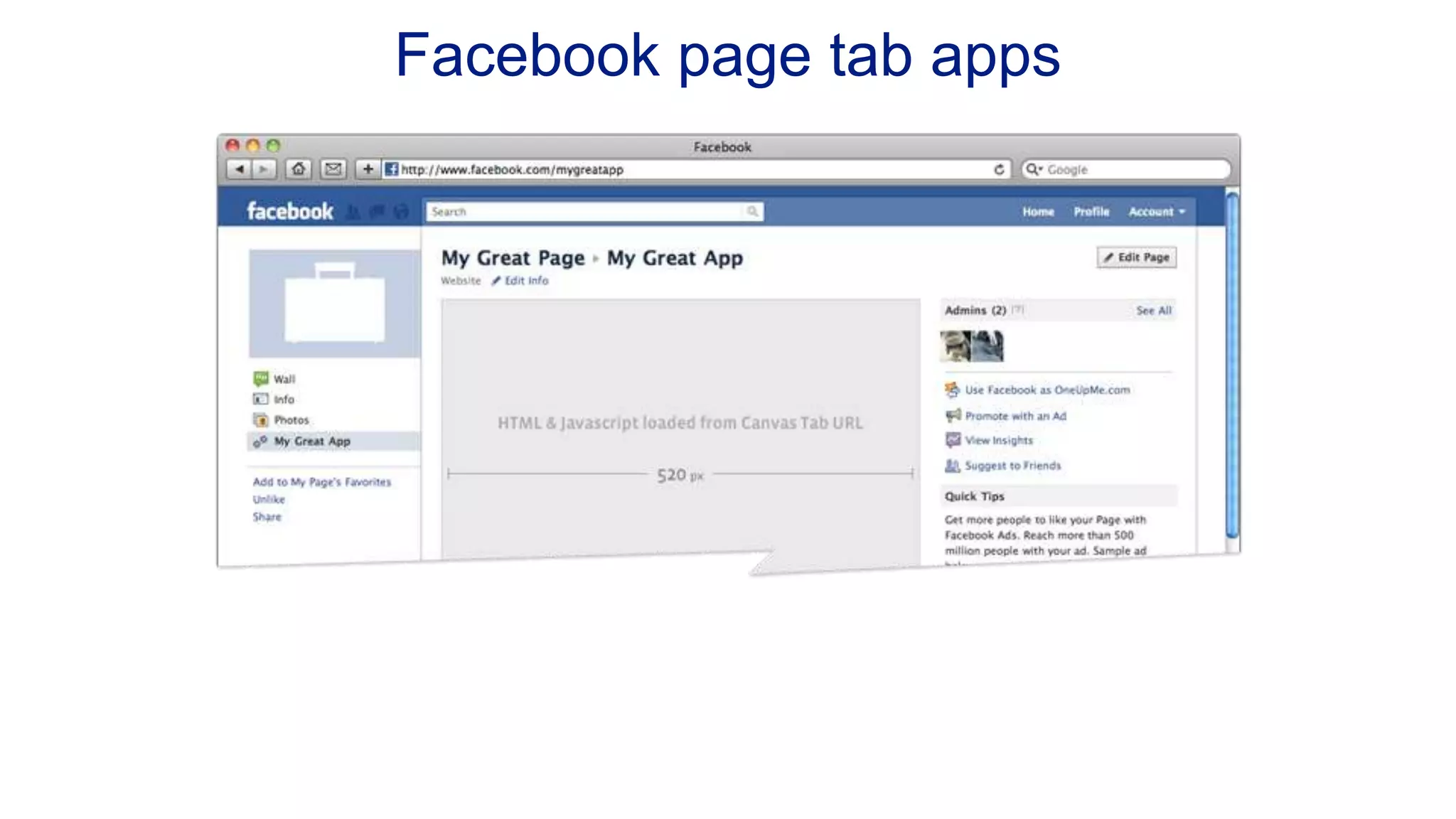
Task: Go to Home in Facebook header
Action: point(1038,212)
